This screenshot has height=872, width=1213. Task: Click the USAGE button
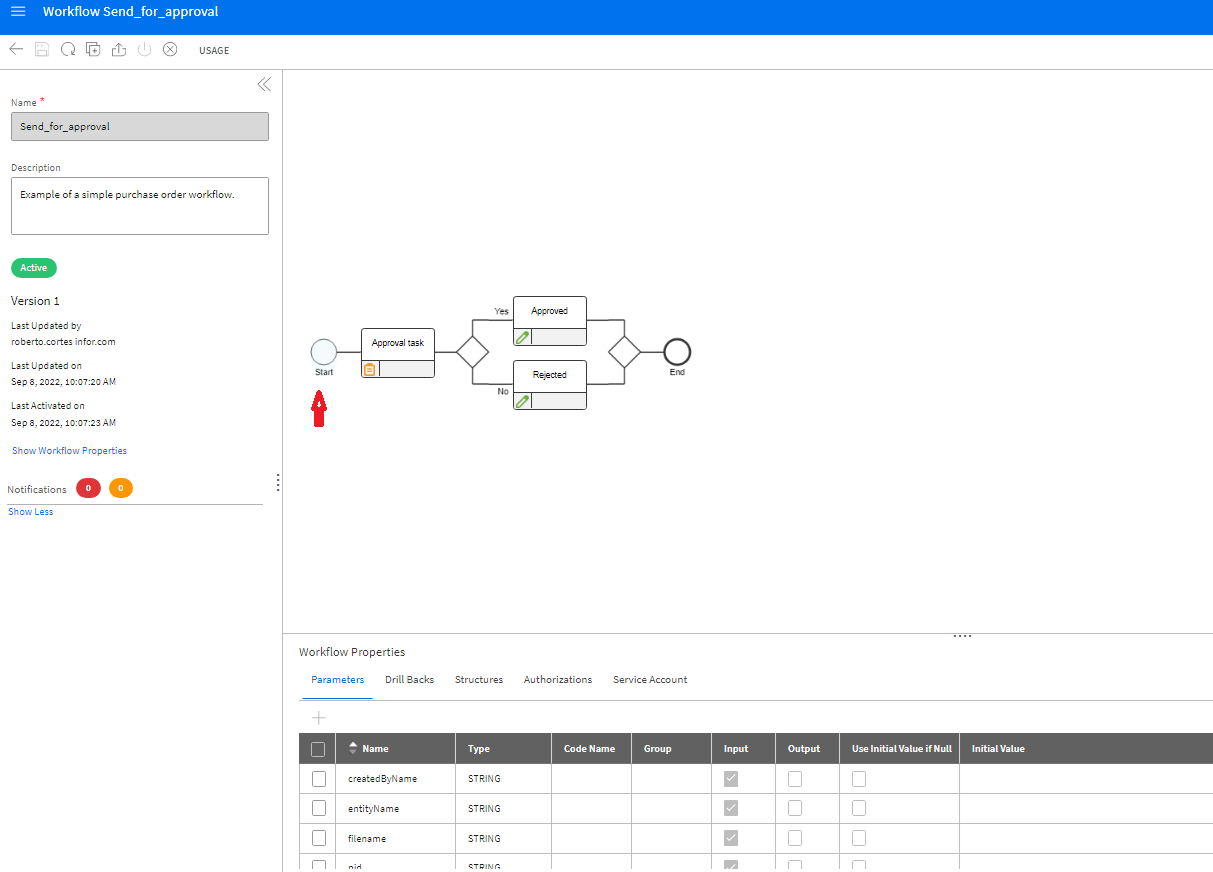(x=214, y=51)
